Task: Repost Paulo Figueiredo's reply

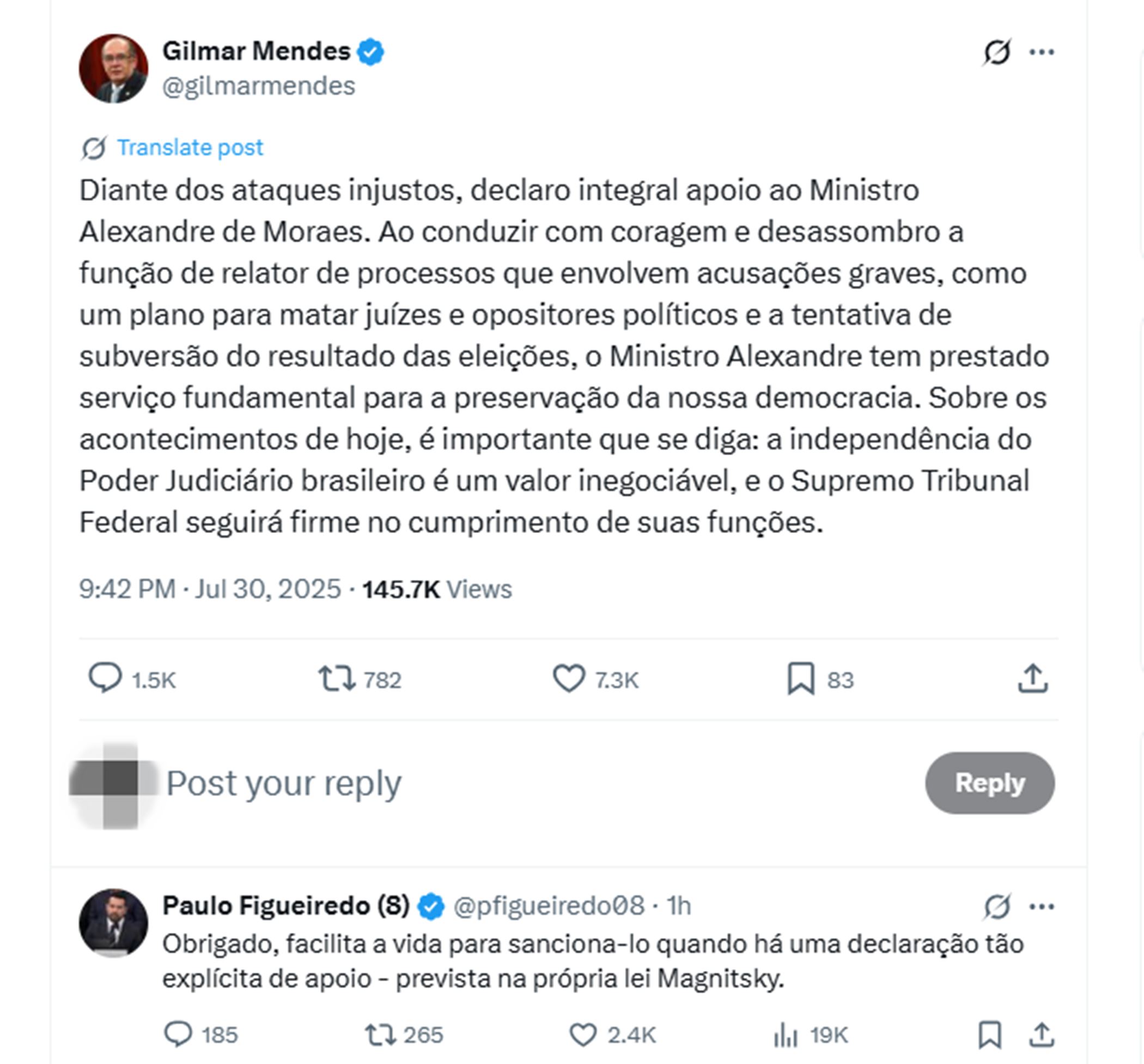Action: [x=380, y=1035]
